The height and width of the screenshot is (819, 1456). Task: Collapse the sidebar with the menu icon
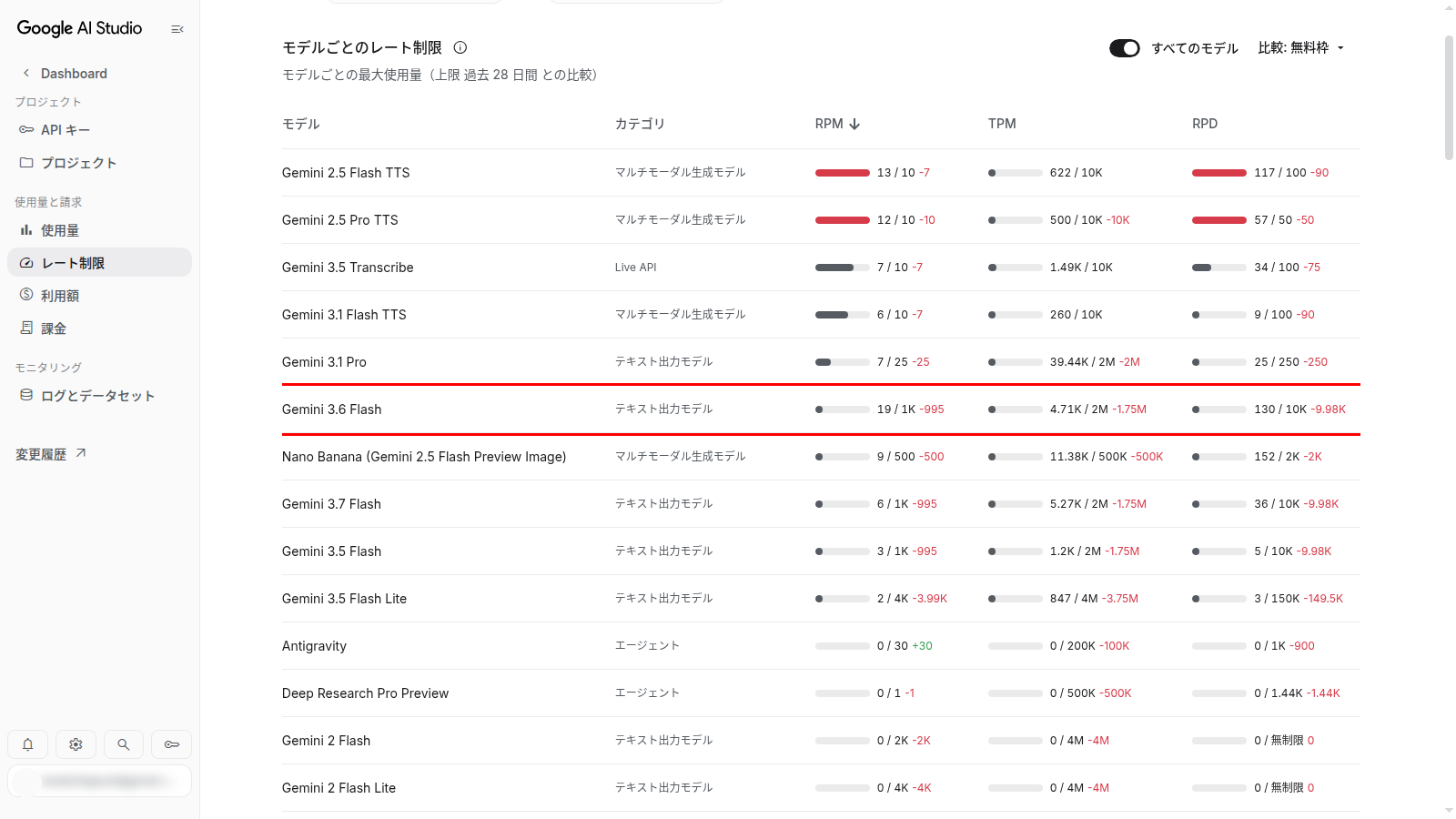tap(177, 29)
